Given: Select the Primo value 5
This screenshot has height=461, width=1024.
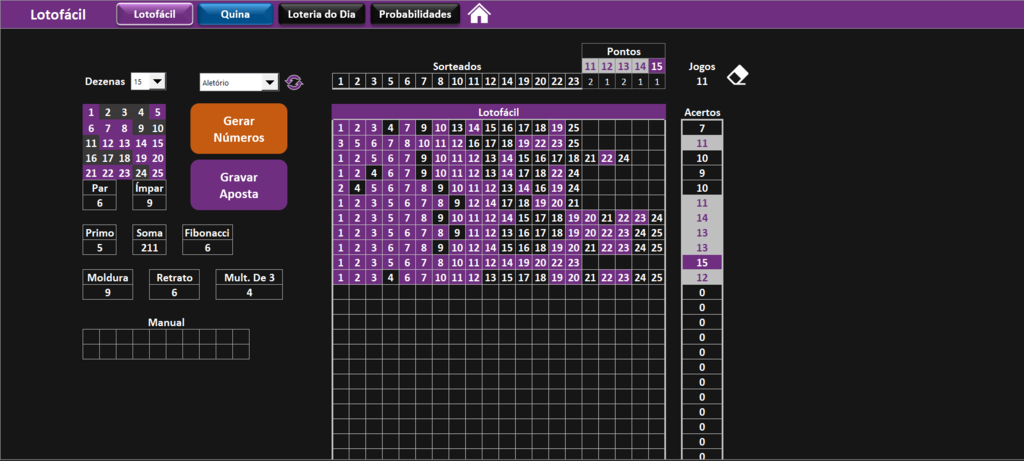Looking at the screenshot, I should (100, 247).
